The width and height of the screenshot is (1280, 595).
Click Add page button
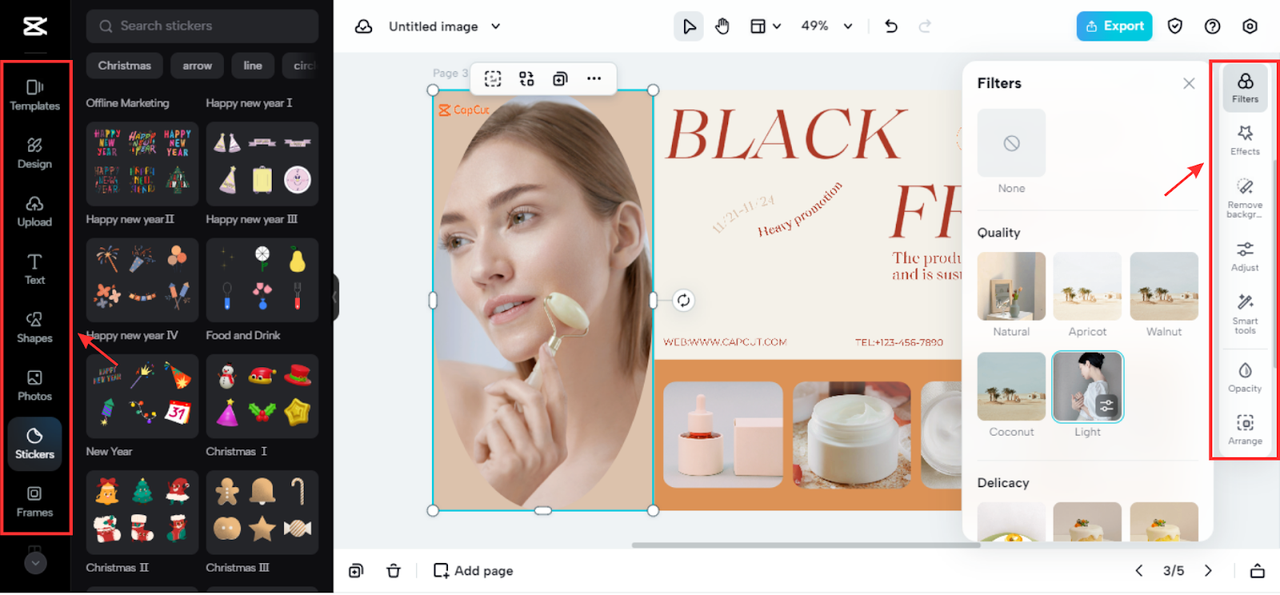pyautogui.click(x=473, y=571)
